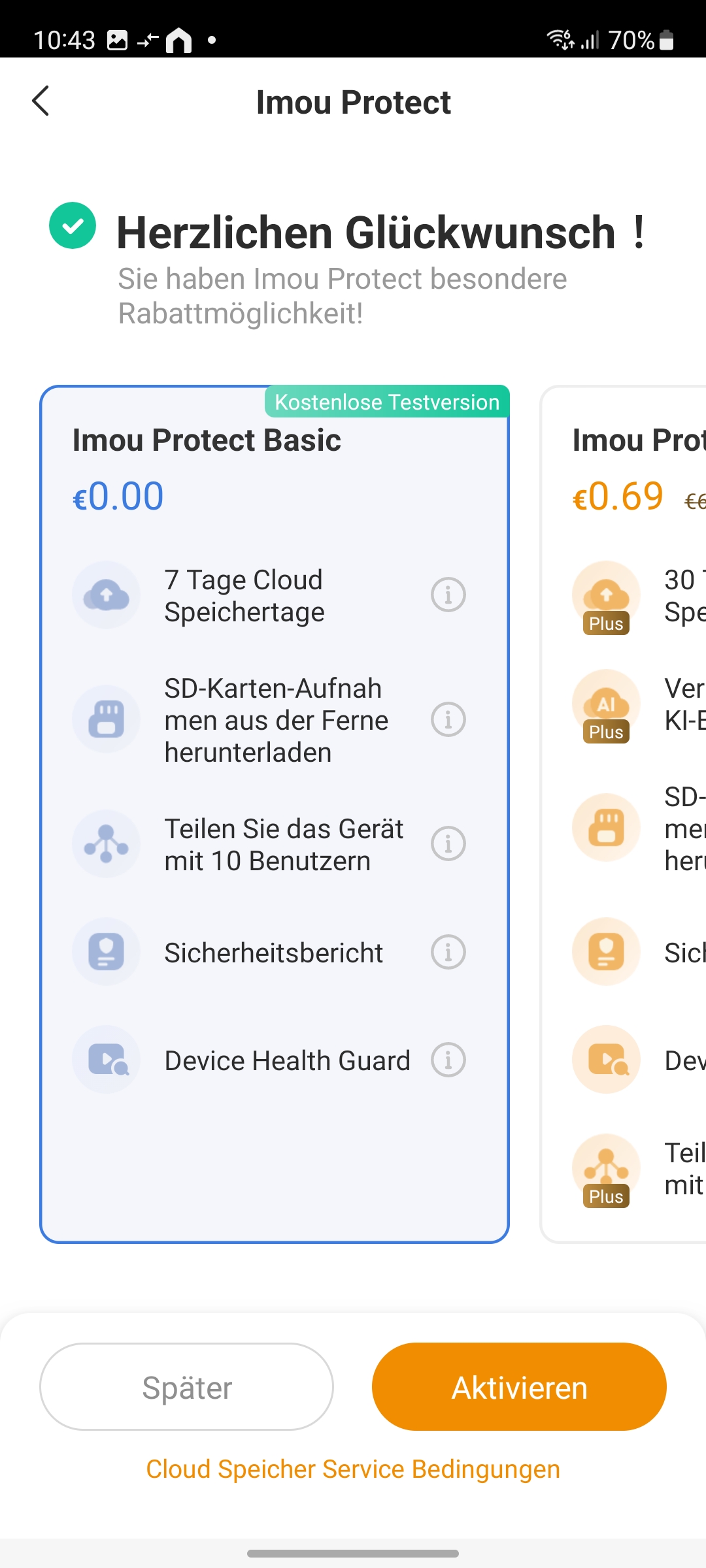706x1568 pixels.
Task: Tap the security report icon in Basic plan
Action: [x=106, y=952]
